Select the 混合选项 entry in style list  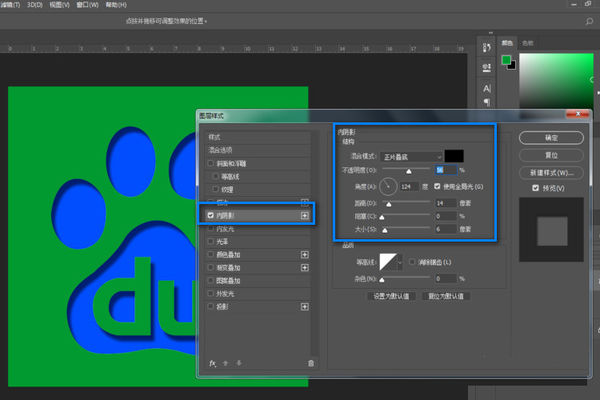point(258,150)
